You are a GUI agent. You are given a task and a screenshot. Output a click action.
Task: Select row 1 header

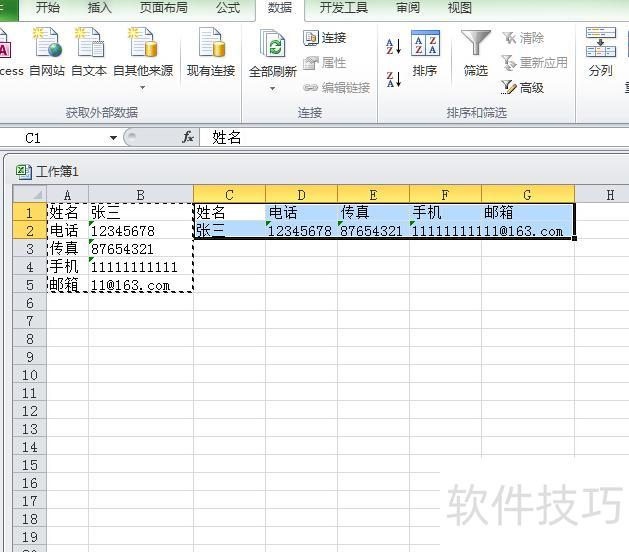(30, 212)
